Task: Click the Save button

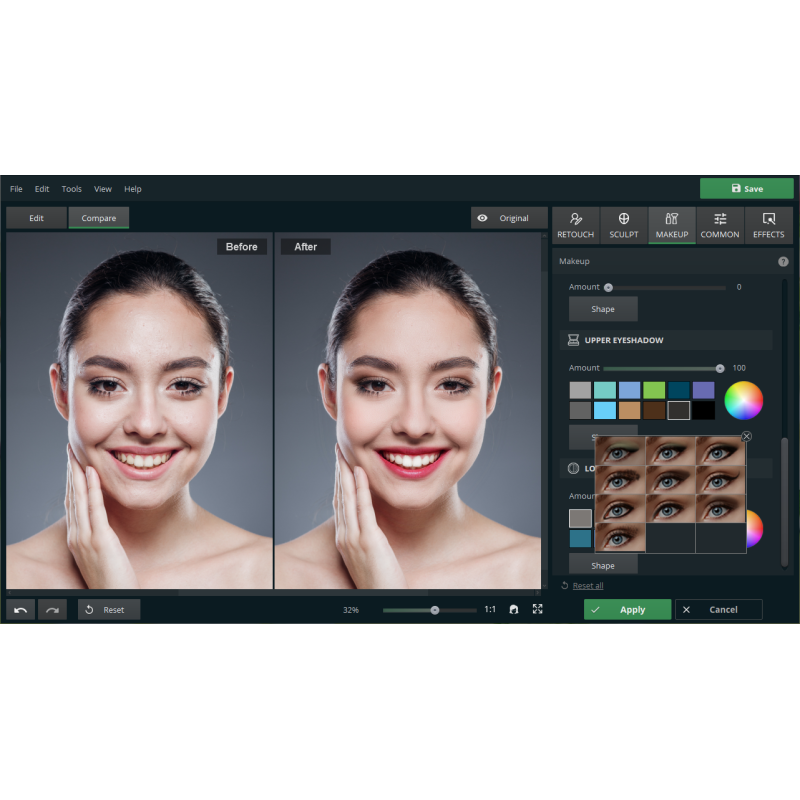Action: [x=746, y=188]
